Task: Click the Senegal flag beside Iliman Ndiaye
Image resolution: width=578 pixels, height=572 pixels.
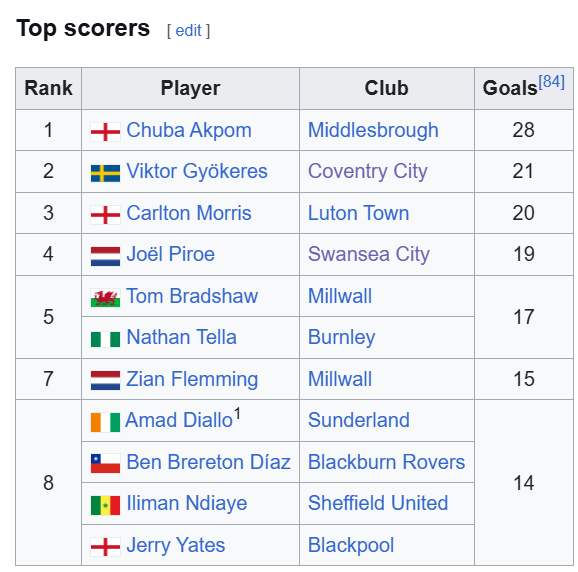Action: [105, 505]
